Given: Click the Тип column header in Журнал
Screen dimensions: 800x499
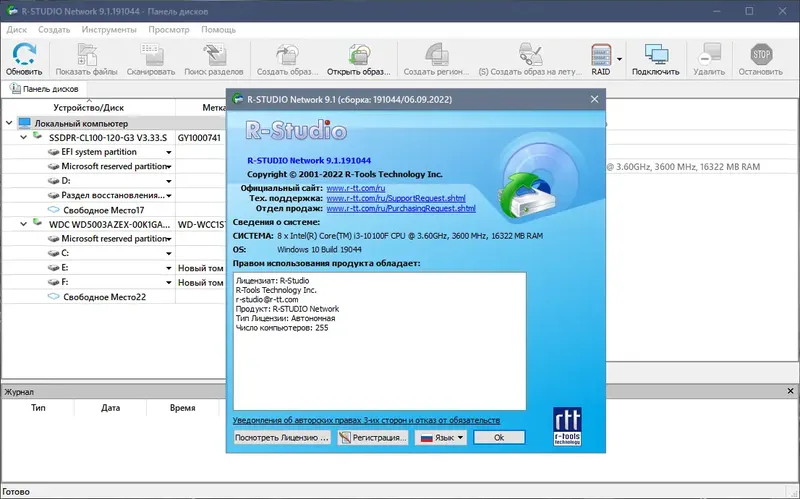Looking at the screenshot, I should (38, 408).
